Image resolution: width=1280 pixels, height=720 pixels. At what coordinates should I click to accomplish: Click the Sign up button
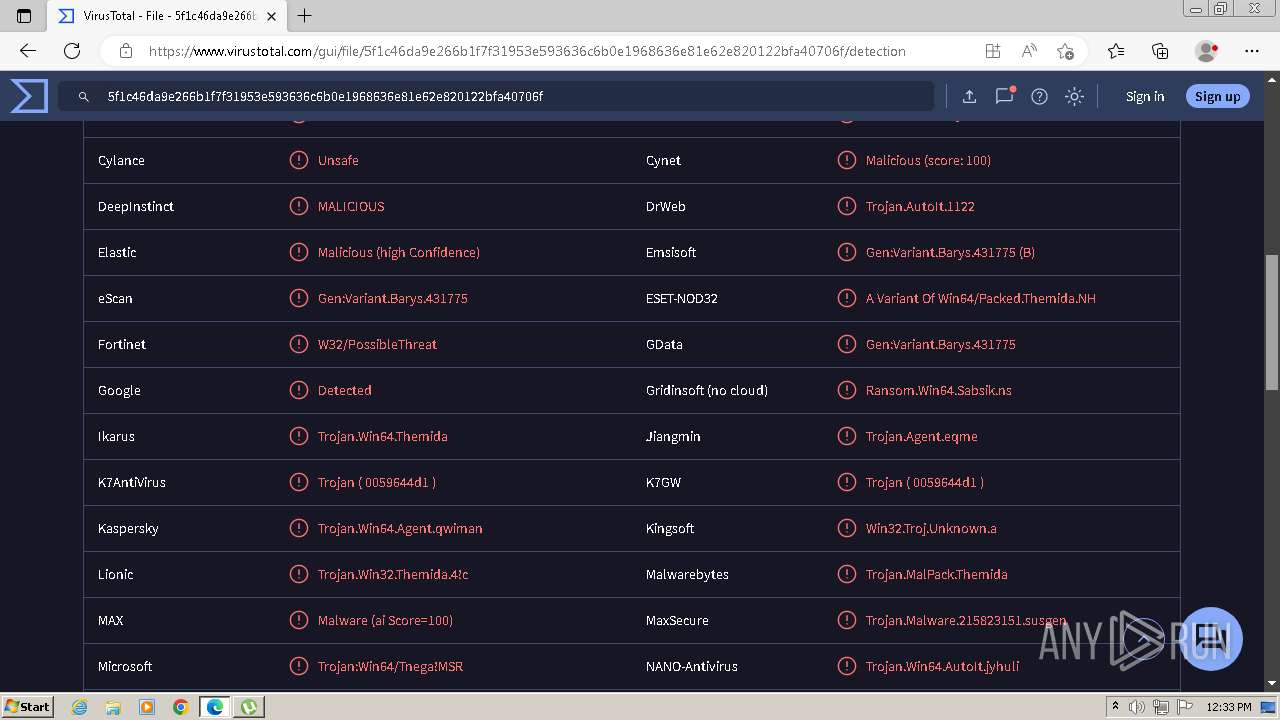pos(1217,97)
